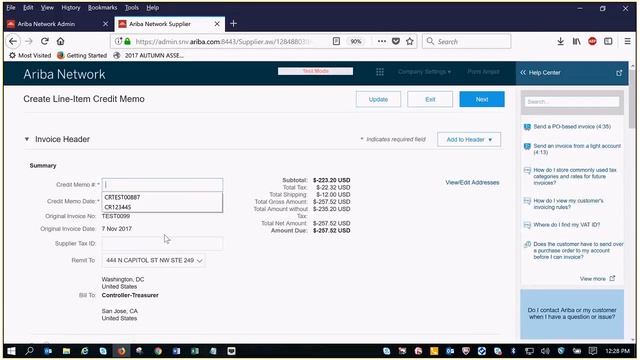Open the Library bookshelf icon
Image resolution: width=640 pixels, height=360 pixels.
[576, 41]
